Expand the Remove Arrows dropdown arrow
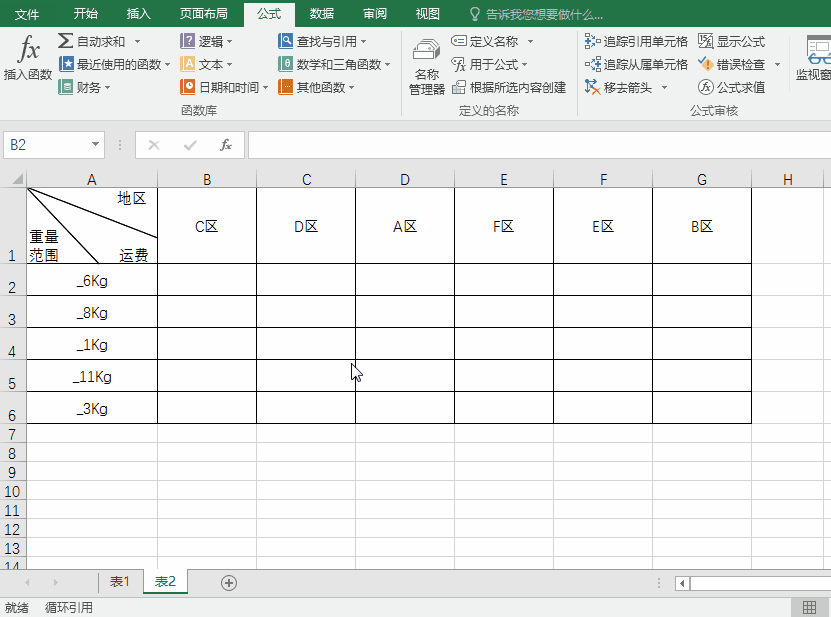 [664, 87]
